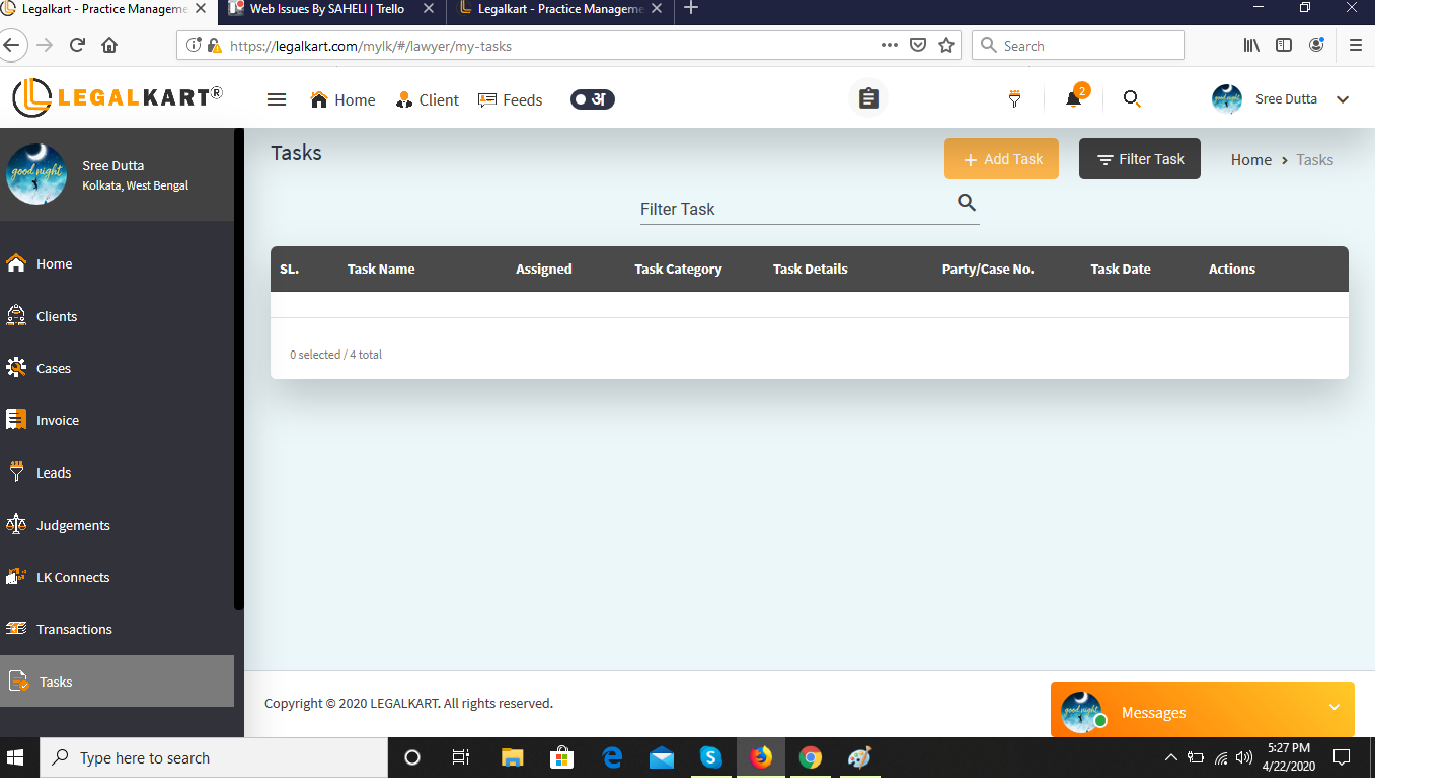Open the hamburger menu icon
This screenshot has width=1448, height=784.
pyautogui.click(x=277, y=100)
